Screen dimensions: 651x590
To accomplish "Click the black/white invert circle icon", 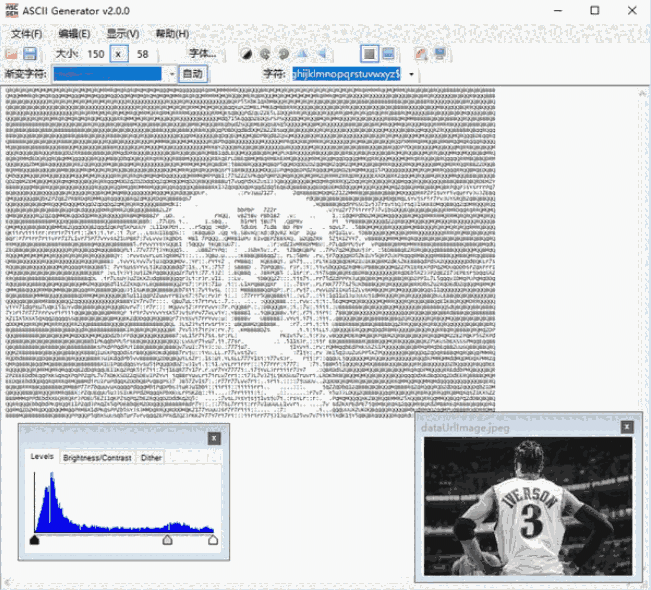I will pyautogui.click(x=247, y=53).
